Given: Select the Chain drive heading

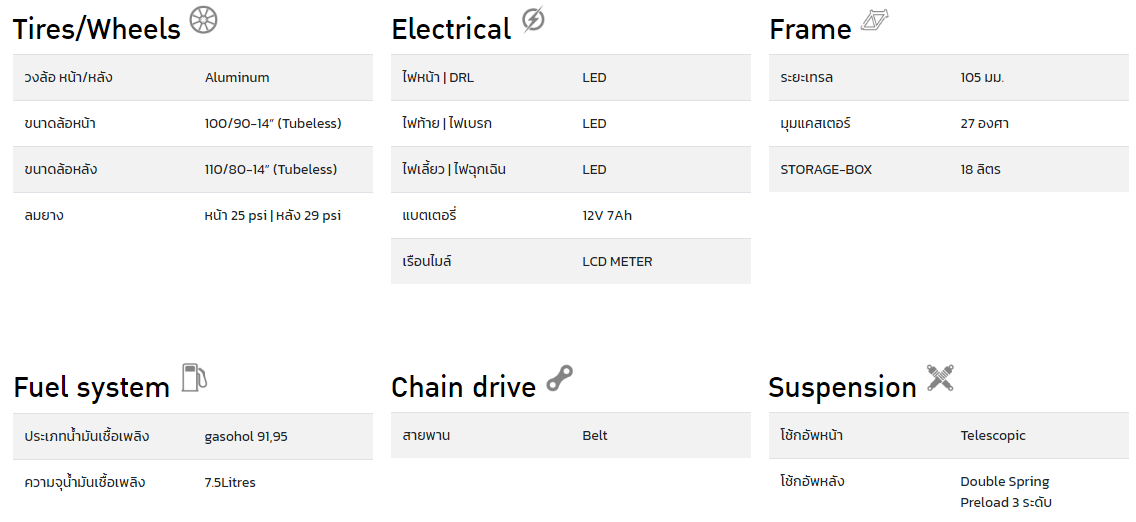Looking at the screenshot, I should tap(464, 387).
